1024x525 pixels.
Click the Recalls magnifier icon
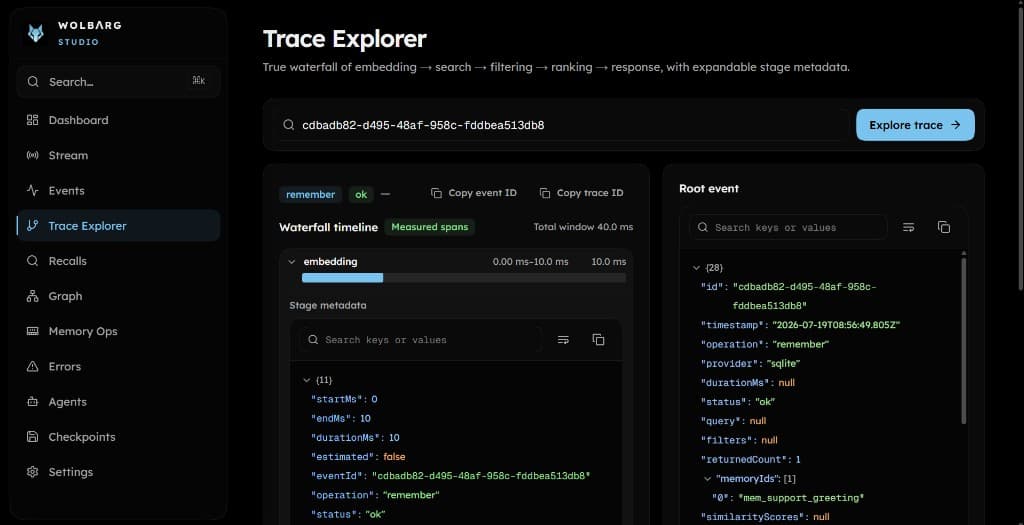(33, 261)
